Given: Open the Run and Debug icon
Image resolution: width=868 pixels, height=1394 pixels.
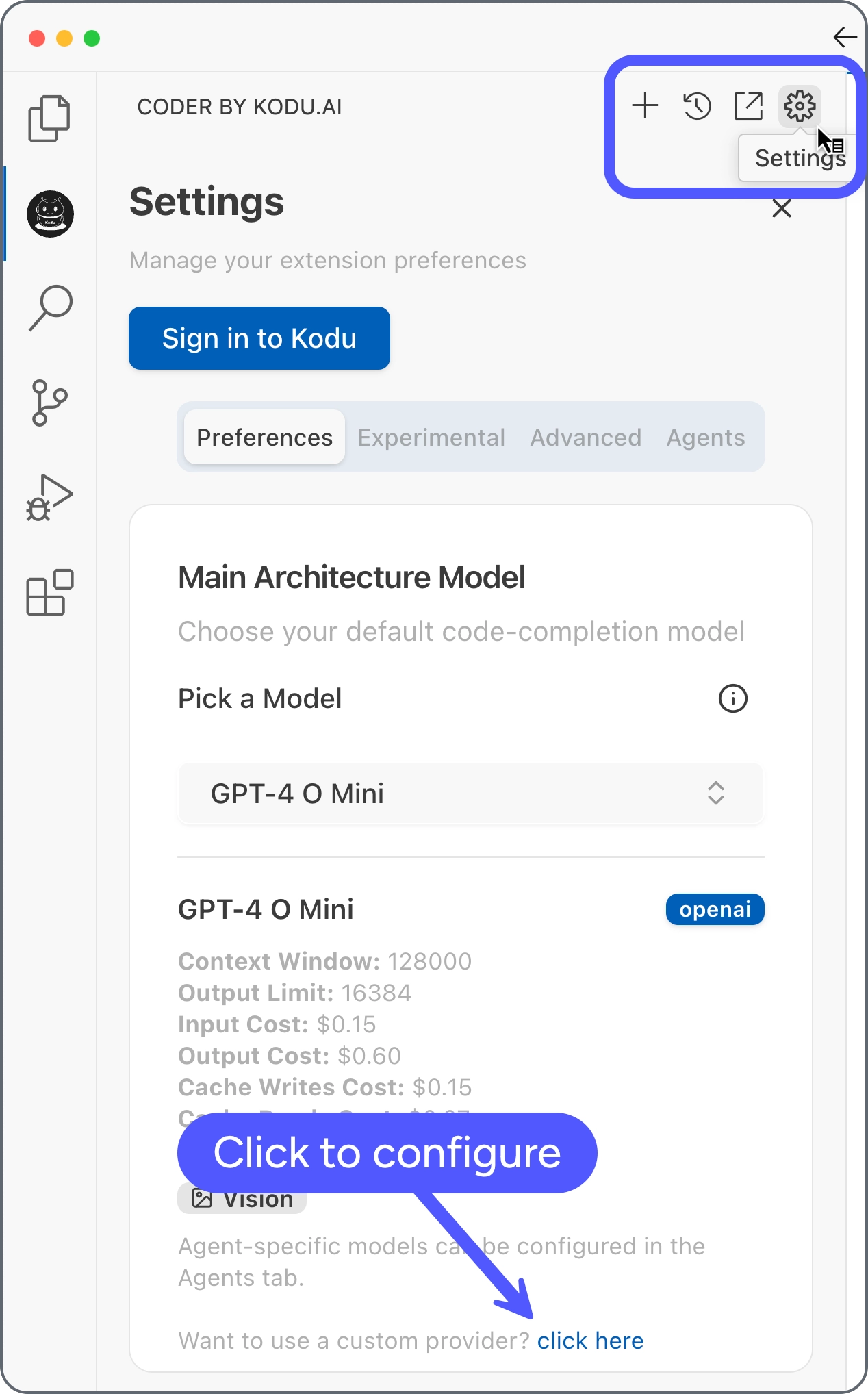Looking at the screenshot, I should click(49, 497).
